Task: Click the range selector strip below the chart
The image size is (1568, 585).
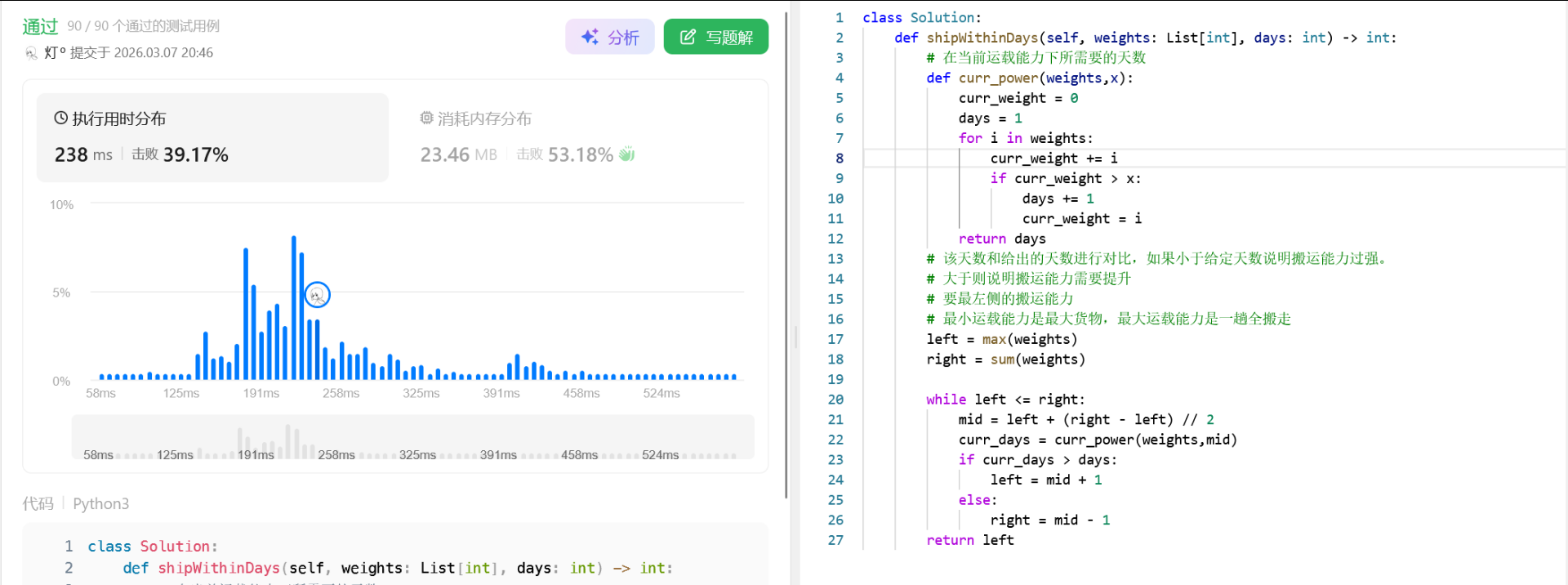Action: (412, 437)
